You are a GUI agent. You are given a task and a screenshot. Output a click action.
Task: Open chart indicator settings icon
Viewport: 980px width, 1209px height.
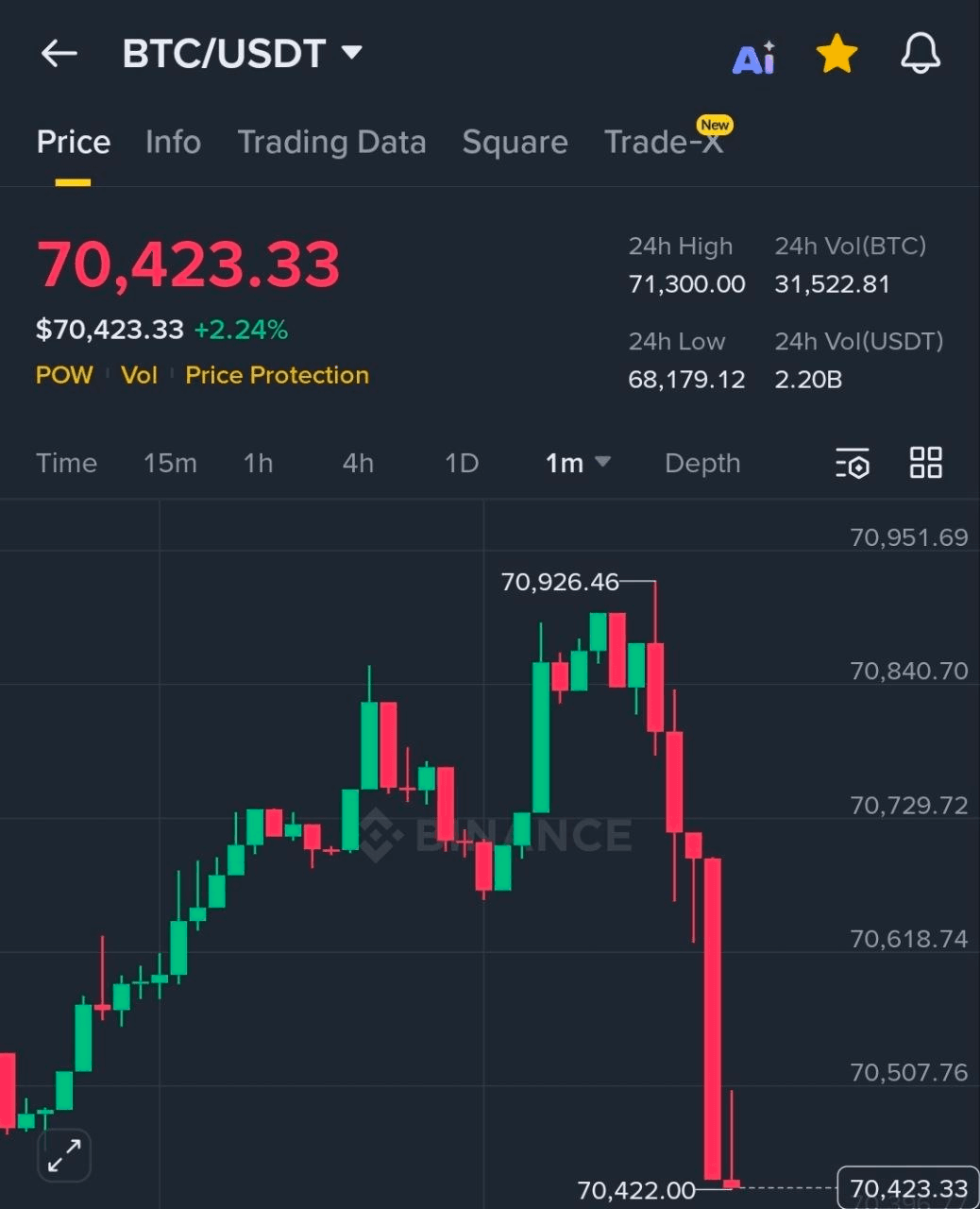click(853, 464)
